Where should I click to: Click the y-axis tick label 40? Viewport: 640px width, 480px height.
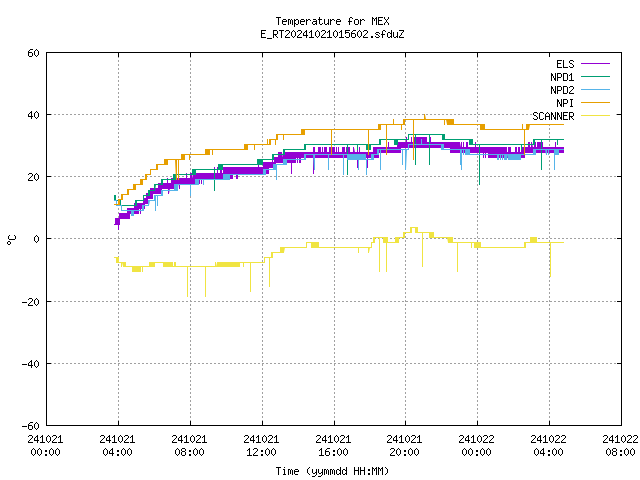[33, 115]
